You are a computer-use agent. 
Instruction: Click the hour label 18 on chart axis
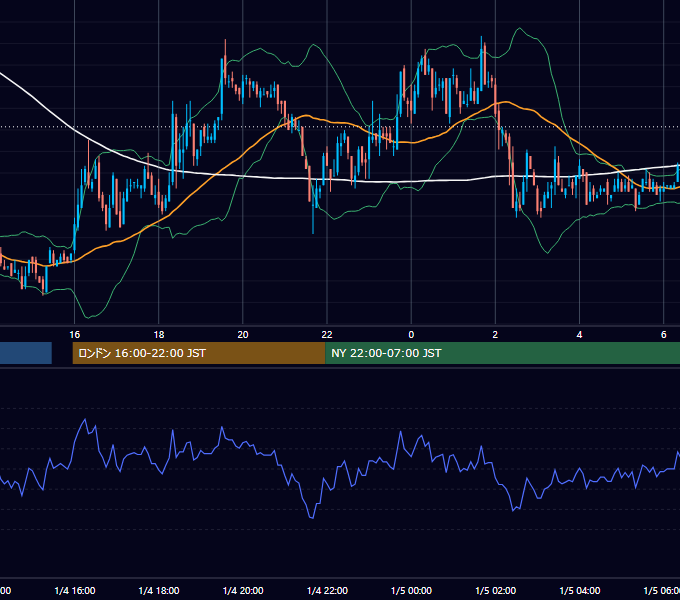159,334
